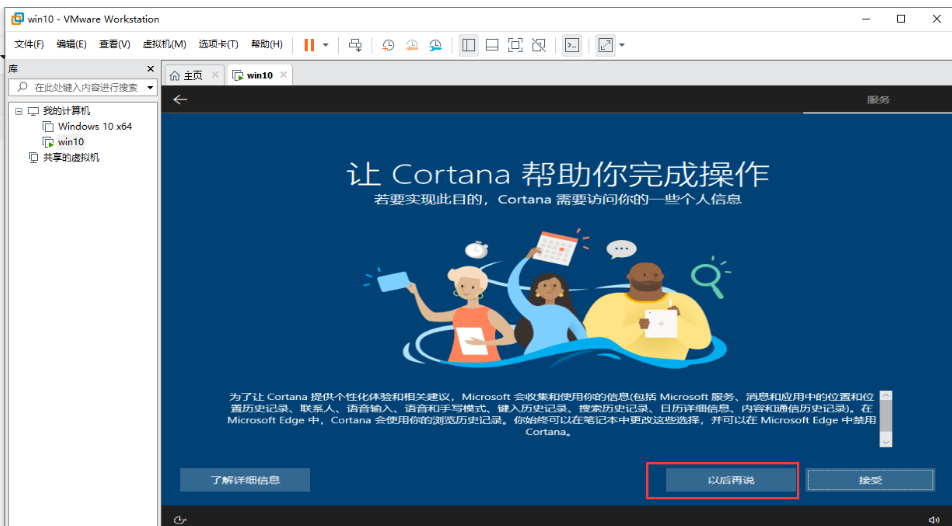This screenshot has height=526, width=952.
Task: Click the VMware Workstation title bar icon
Action: click(x=18, y=19)
